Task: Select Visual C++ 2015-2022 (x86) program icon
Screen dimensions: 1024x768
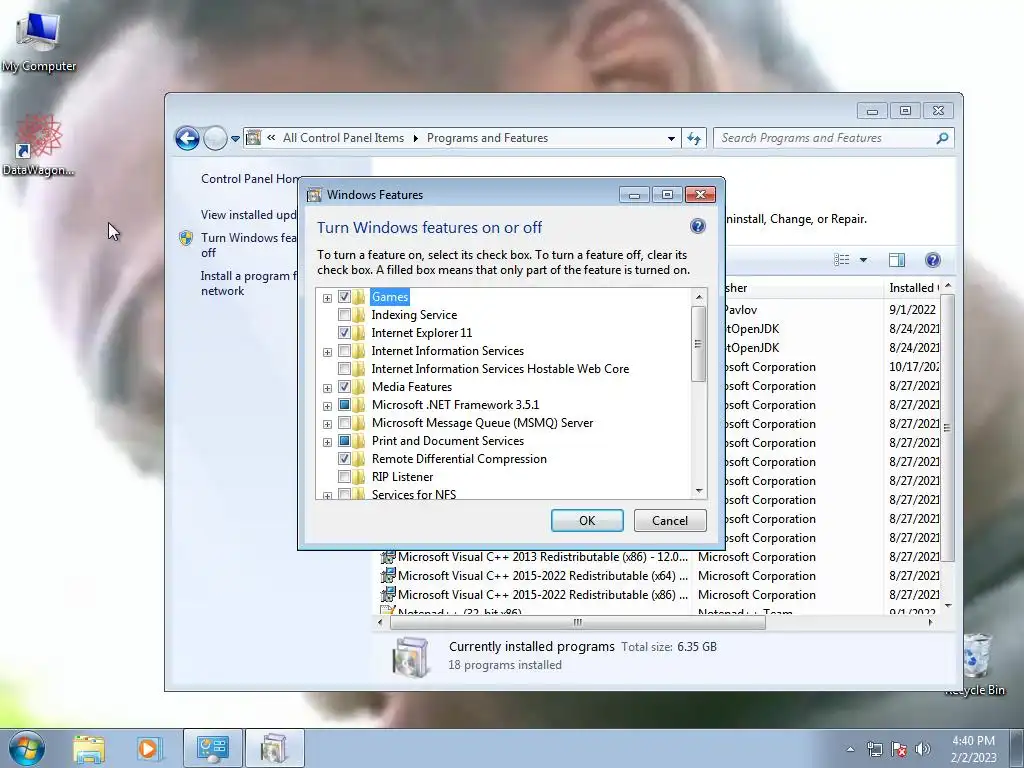Action: pos(388,595)
